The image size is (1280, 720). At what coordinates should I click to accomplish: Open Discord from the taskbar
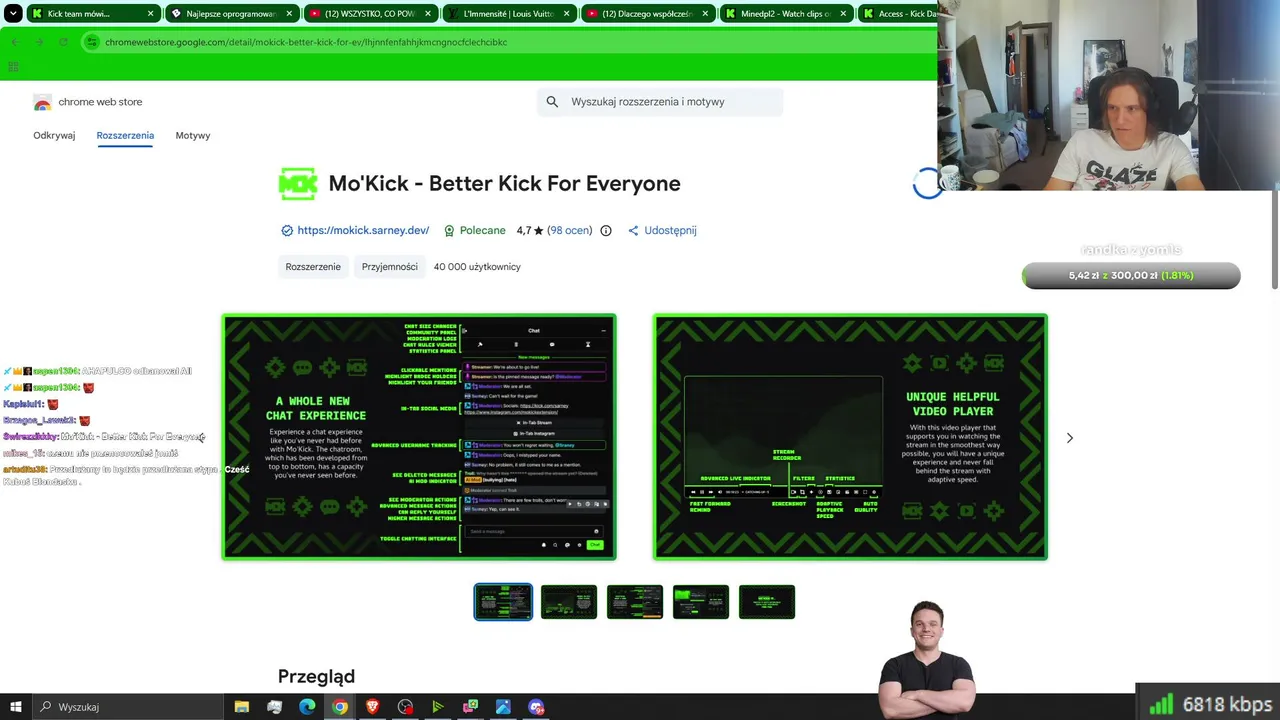pos(536,707)
